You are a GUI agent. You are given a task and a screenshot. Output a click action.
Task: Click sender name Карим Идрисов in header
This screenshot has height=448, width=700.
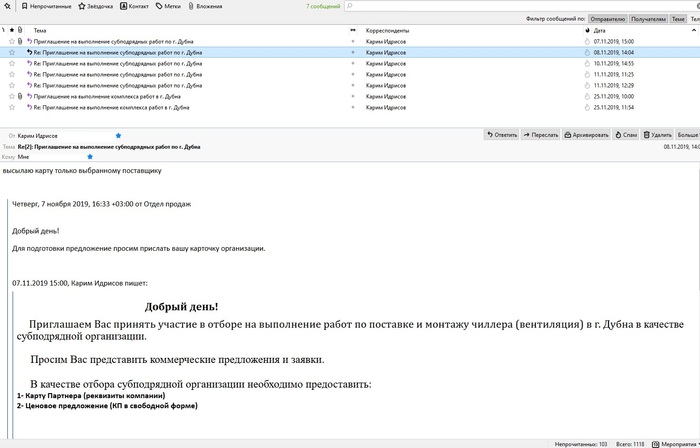tap(38, 136)
